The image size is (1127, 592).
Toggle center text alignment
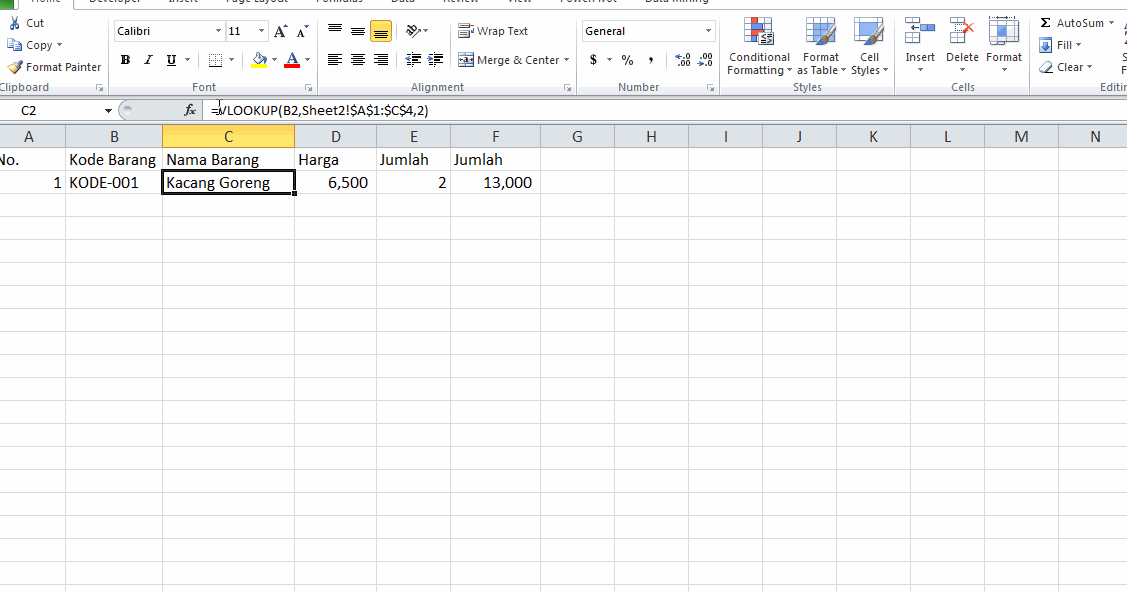(357, 59)
